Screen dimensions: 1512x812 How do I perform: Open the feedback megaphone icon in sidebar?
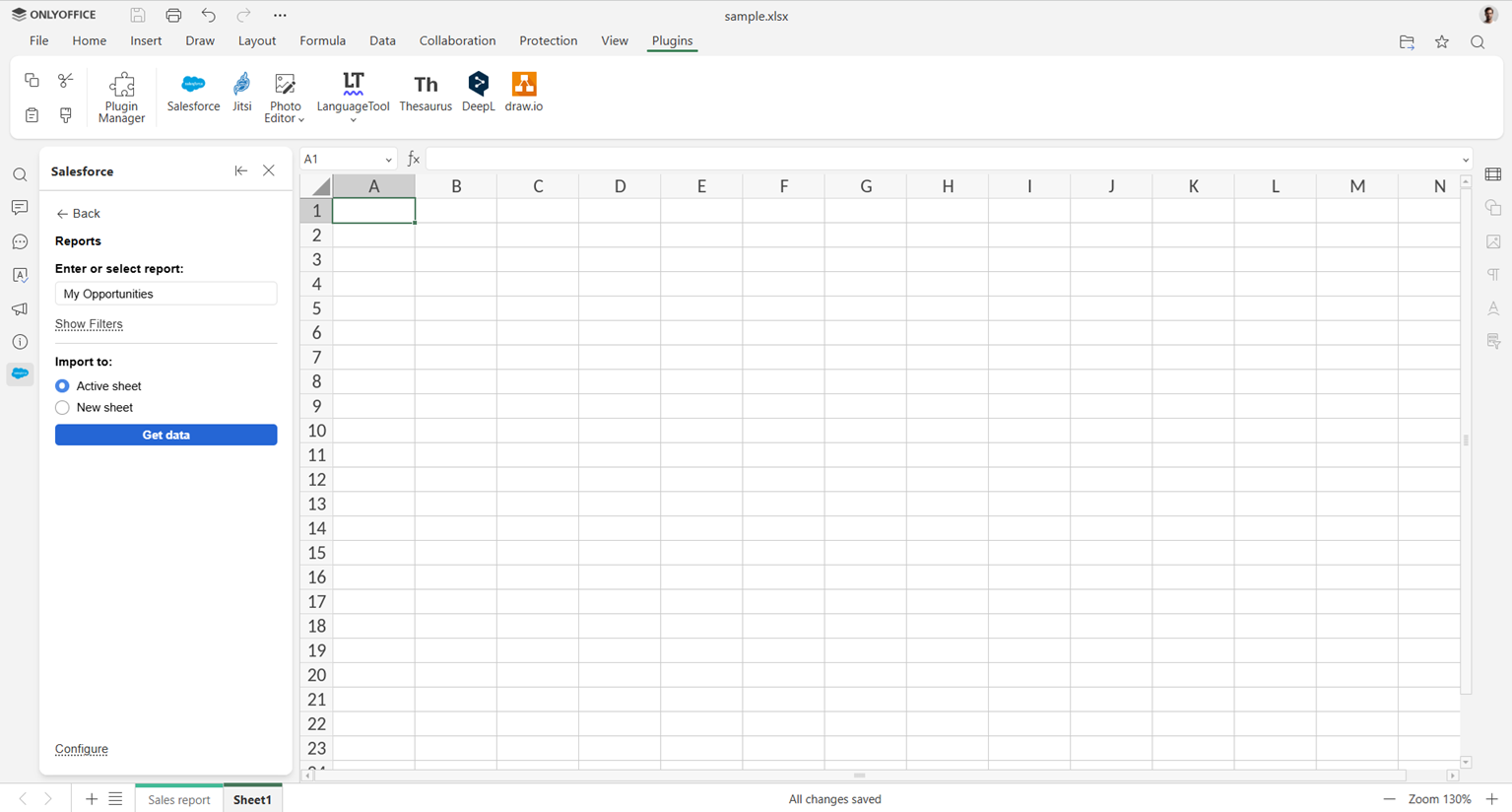pyautogui.click(x=20, y=308)
